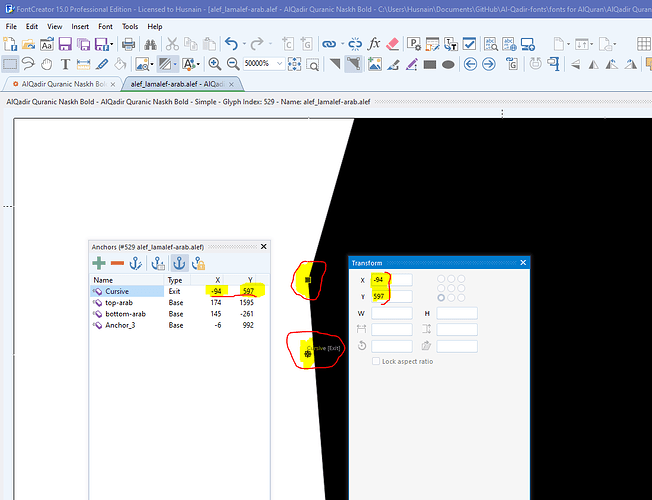This screenshot has height=500, width=652.
Task: Select the lasso selection tool
Action: (x=28, y=64)
